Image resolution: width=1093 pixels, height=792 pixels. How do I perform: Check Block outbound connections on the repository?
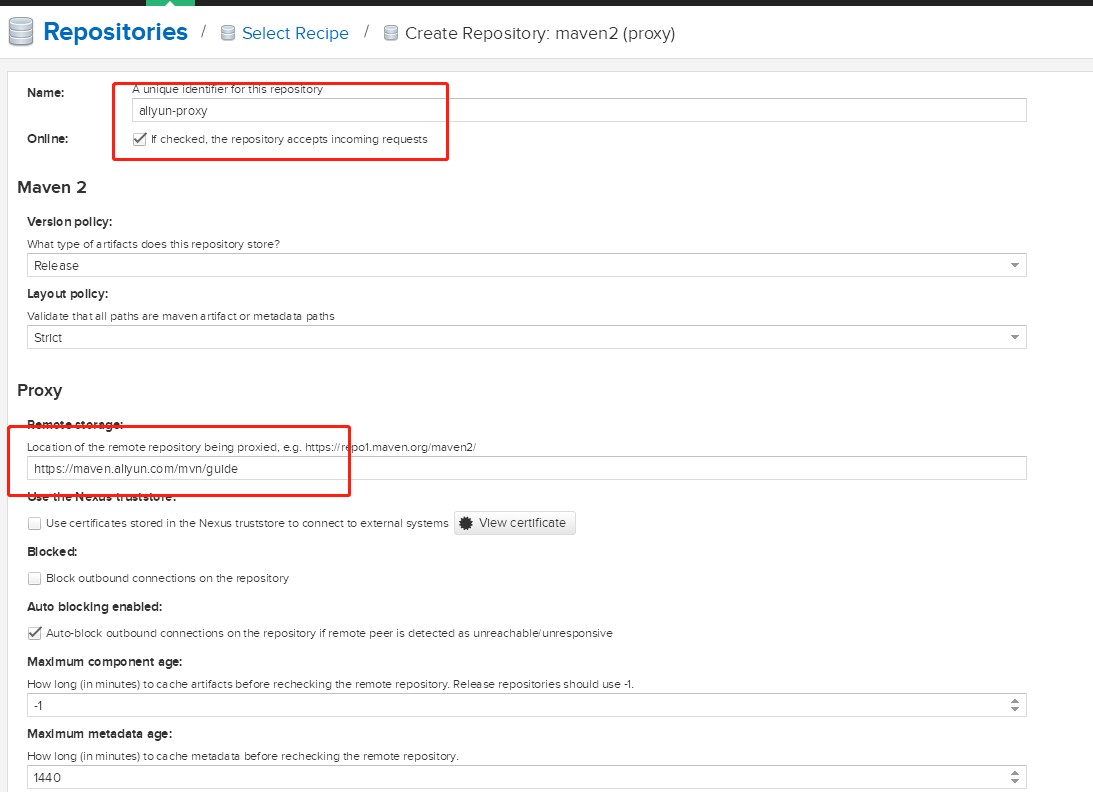coord(35,578)
